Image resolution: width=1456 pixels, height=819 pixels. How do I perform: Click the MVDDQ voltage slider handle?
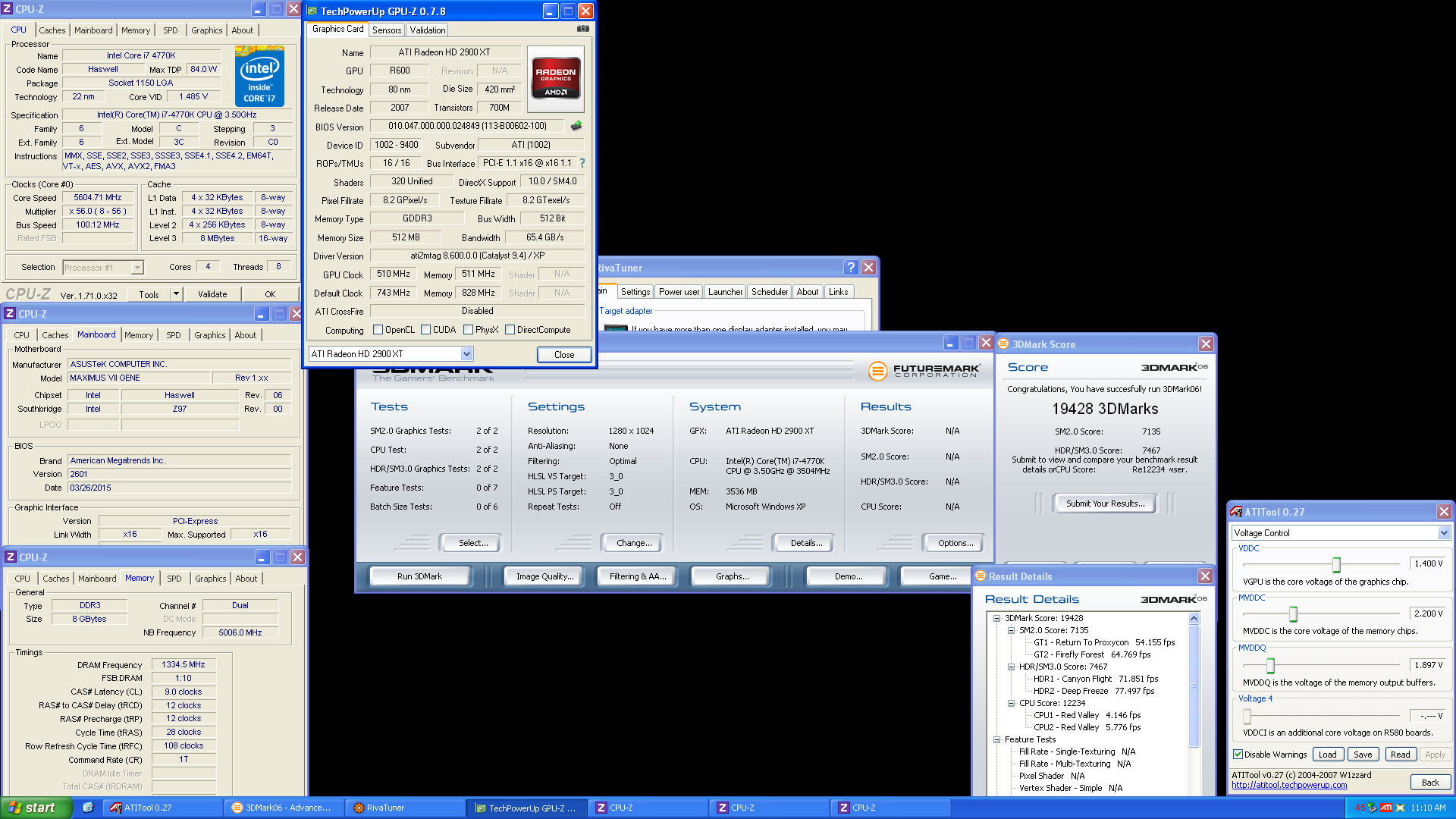pos(1270,666)
